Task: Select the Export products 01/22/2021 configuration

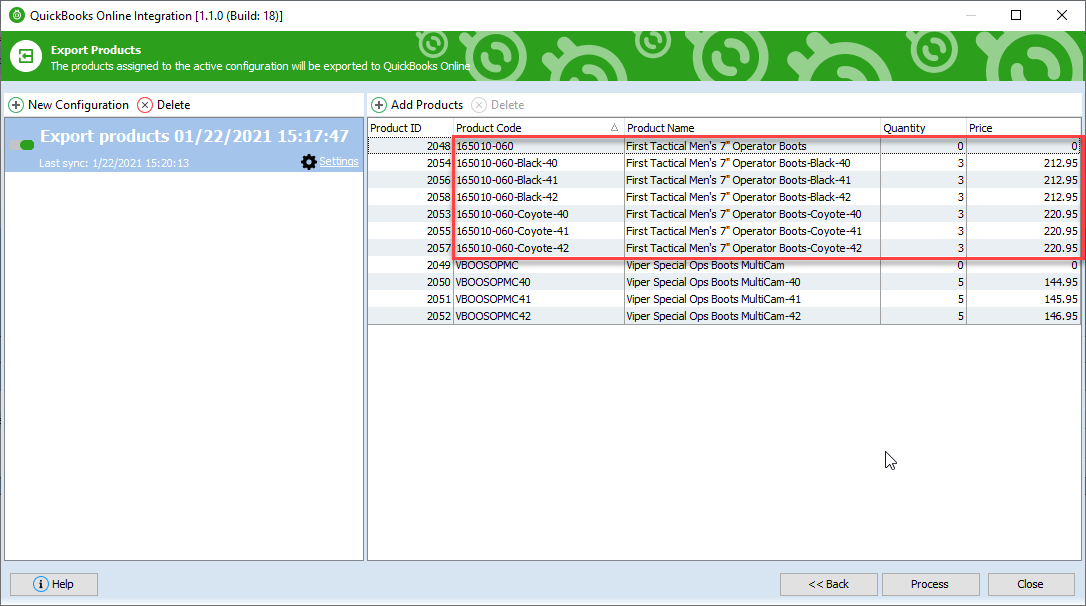Action: click(x=184, y=145)
